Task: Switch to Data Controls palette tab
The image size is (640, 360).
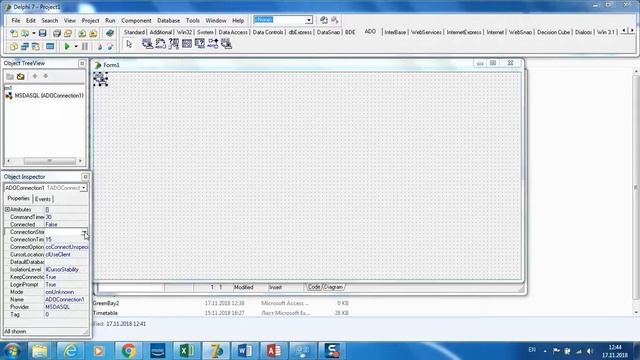Action: [x=268, y=32]
